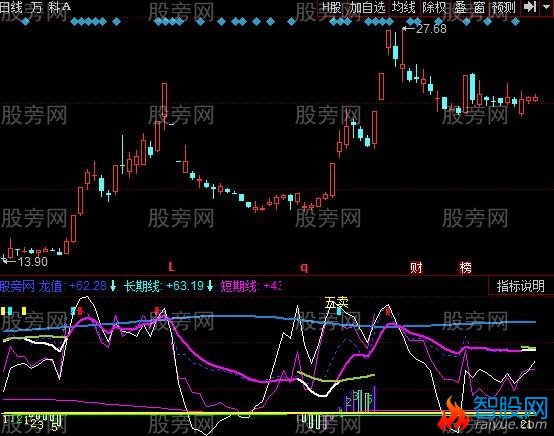This screenshot has height=436, width=554.
Task: Open the top-right dropdown arrow menu
Action: click(x=546, y=7)
